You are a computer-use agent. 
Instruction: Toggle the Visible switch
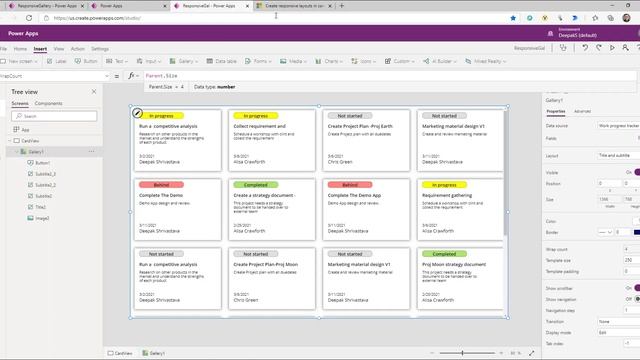pyautogui.click(x=637, y=173)
